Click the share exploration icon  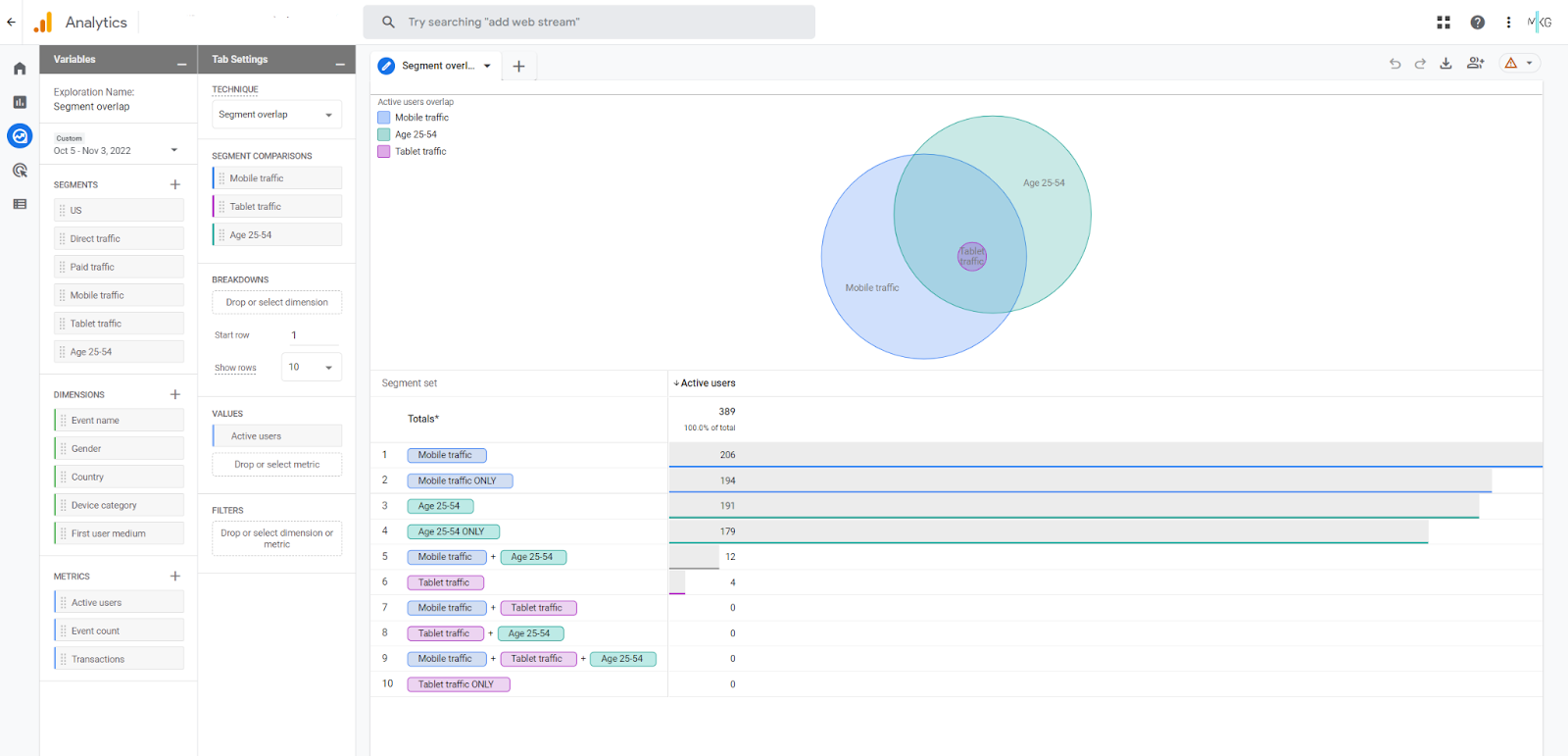pos(1475,64)
